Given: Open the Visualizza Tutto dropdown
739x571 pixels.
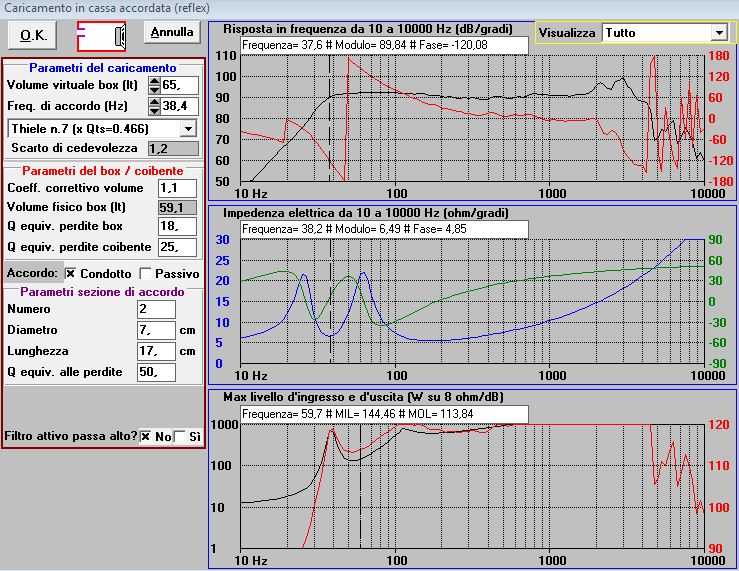Looking at the screenshot, I should tap(719, 33).
